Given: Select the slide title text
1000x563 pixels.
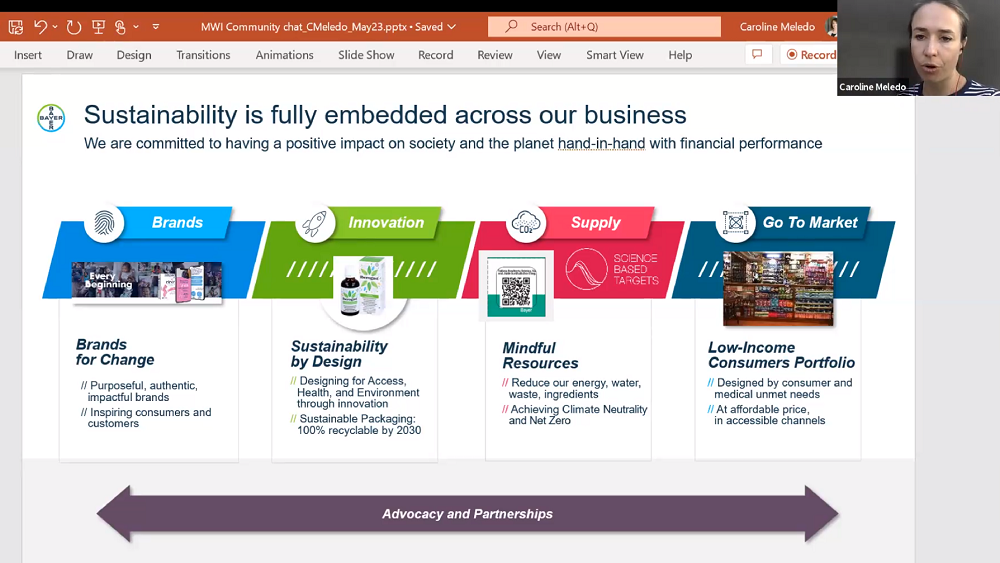Looking at the screenshot, I should click(385, 115).
